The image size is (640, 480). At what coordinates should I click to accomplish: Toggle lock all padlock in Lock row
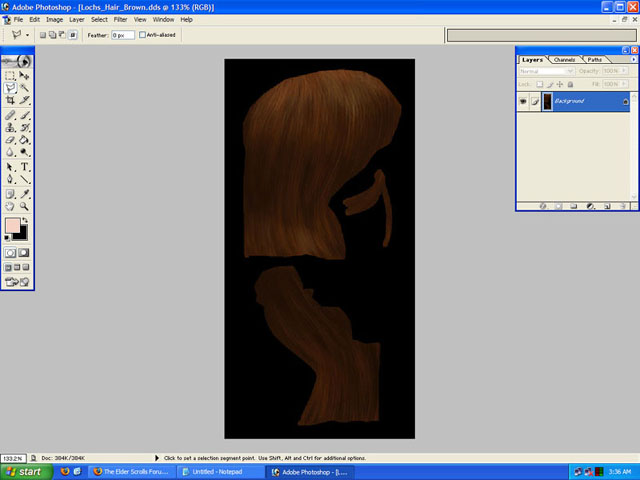coord(570,84)
